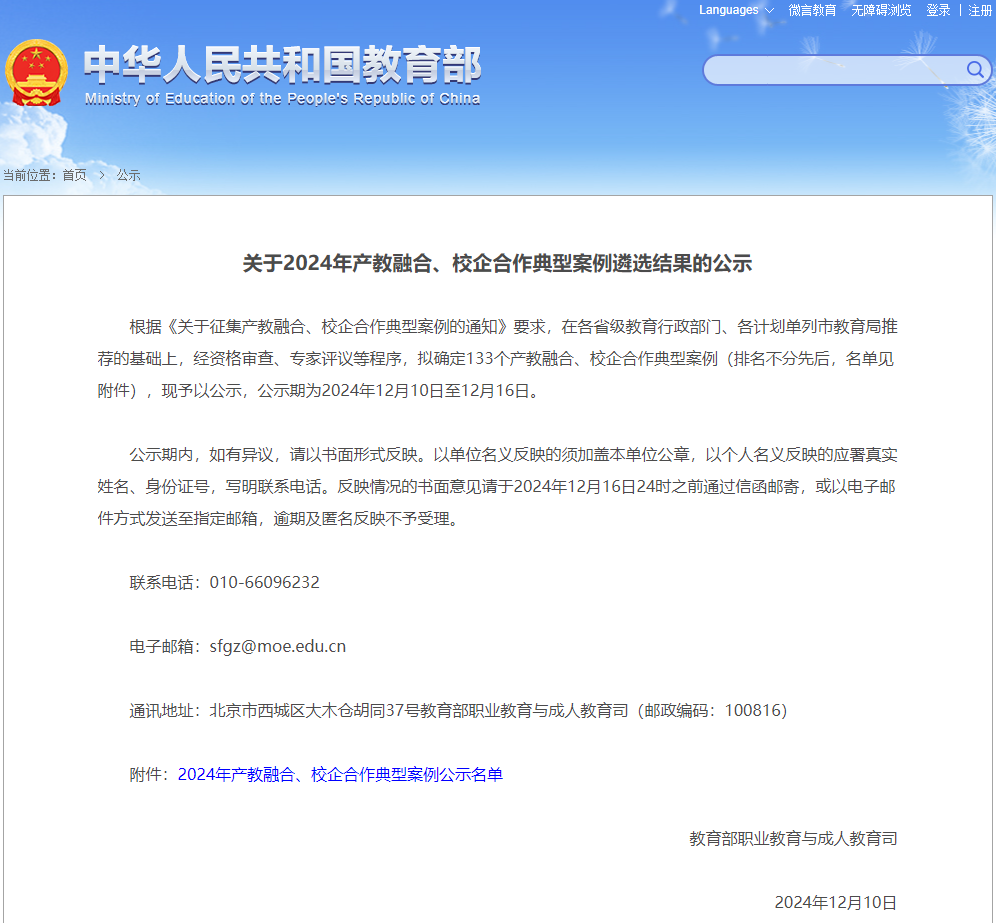Click the signature 教育部职业教育与成人教育司

[x=793, y=839]
